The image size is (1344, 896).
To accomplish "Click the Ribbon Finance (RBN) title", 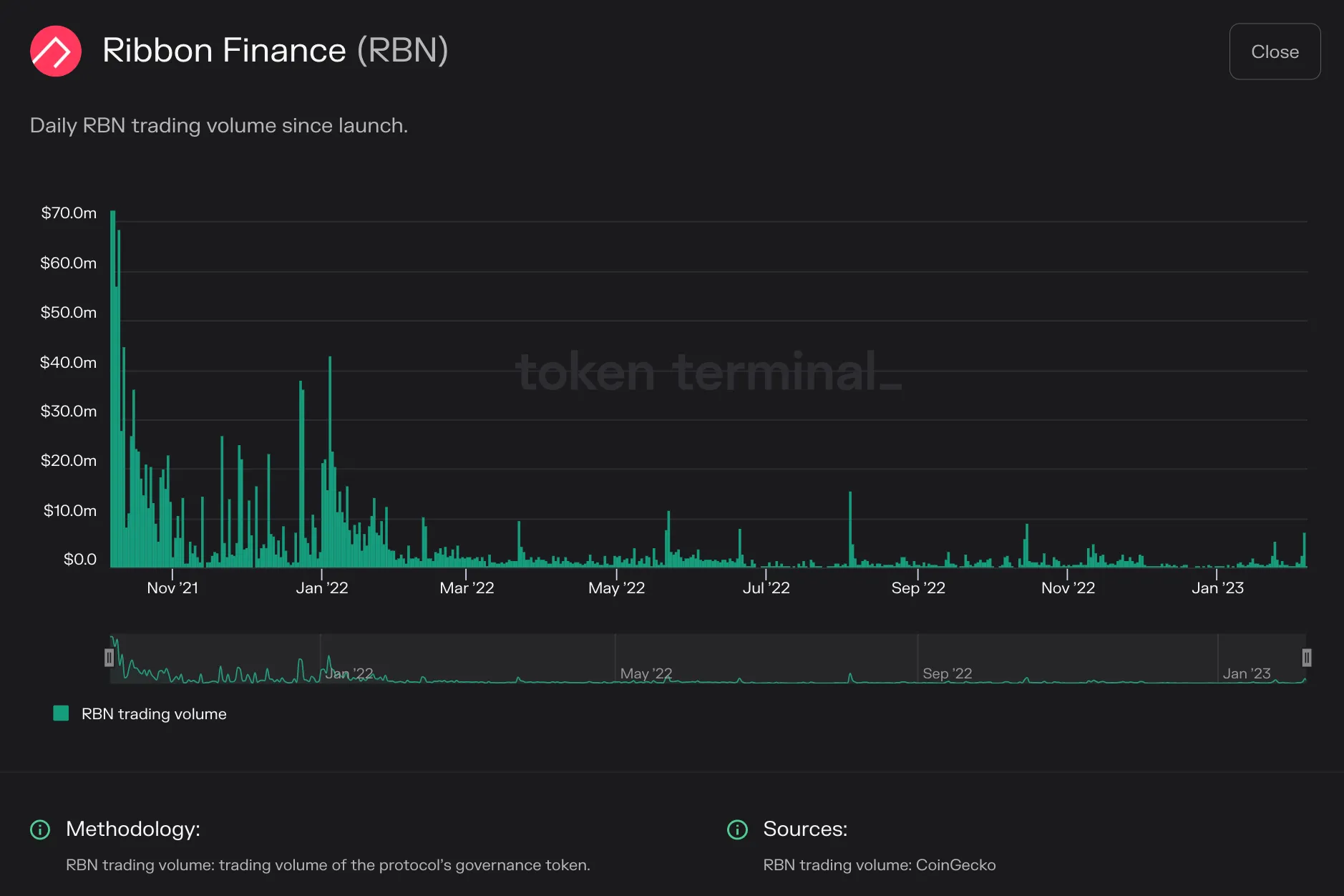I will coord(276,51).
